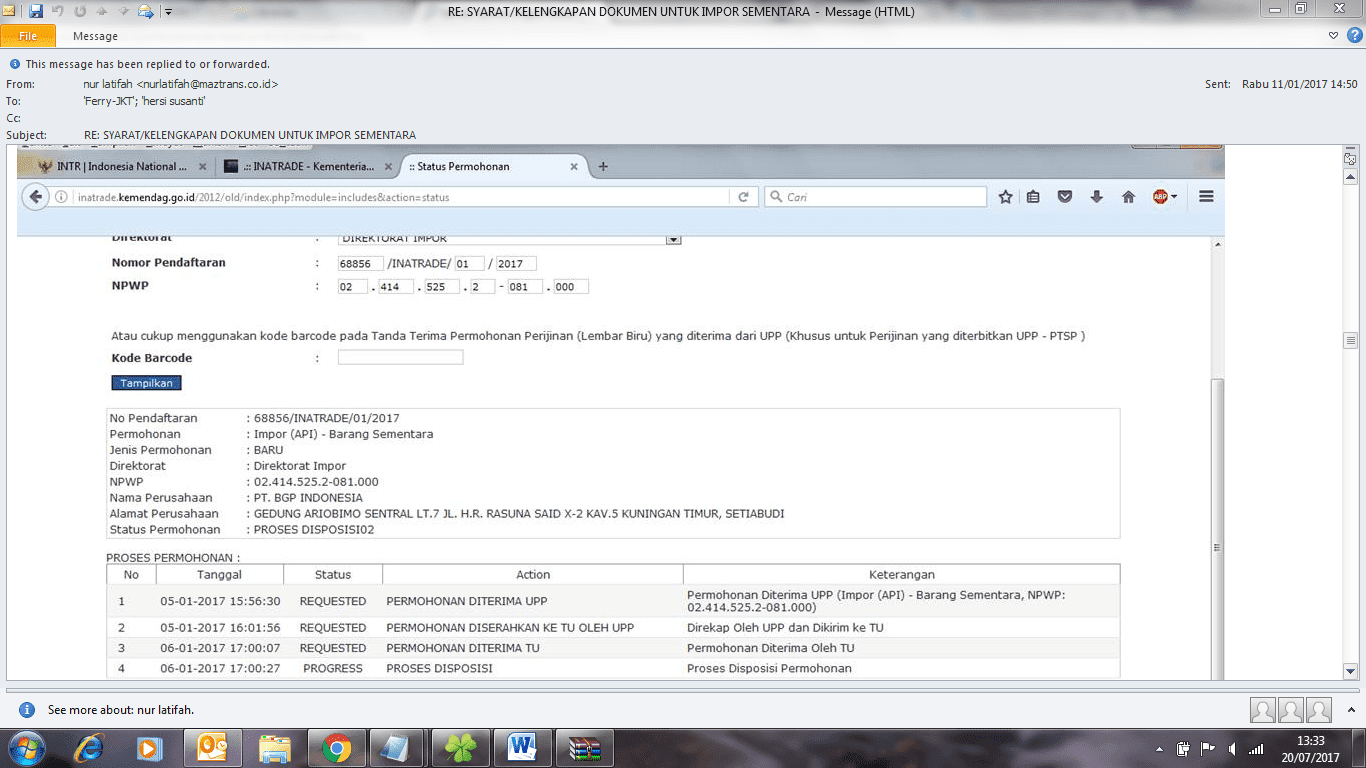Open Internet Explorer from taskbar
This screenshot has width=1366, height=768.
click(x=89, y=748)
